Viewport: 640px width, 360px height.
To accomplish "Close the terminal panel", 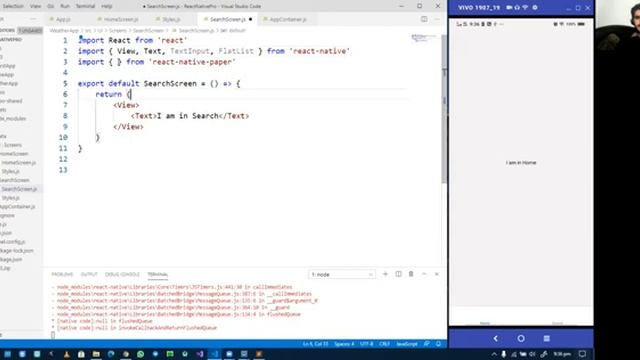I will click(x=436, y=274).
